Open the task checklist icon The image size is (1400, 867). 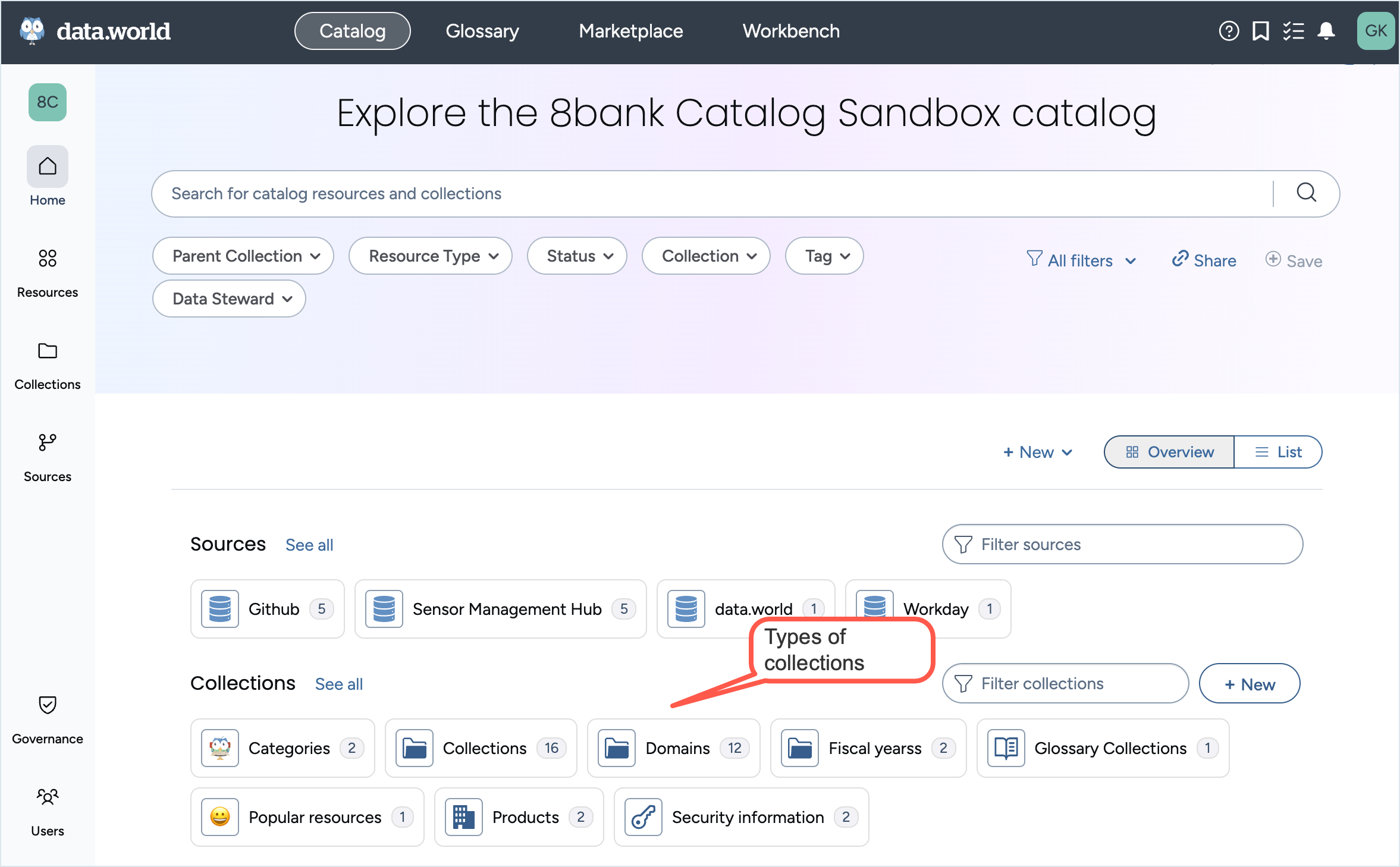(1293, 31)
